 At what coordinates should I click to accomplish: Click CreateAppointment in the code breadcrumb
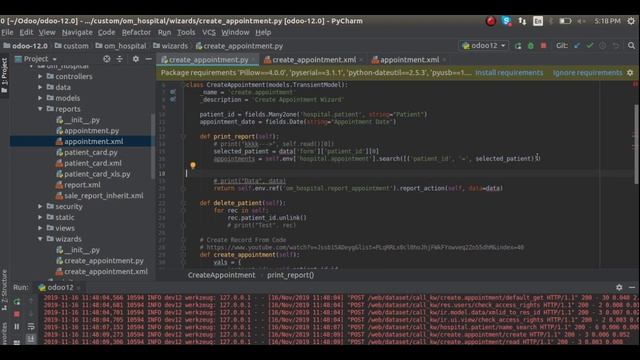(222, 275)
